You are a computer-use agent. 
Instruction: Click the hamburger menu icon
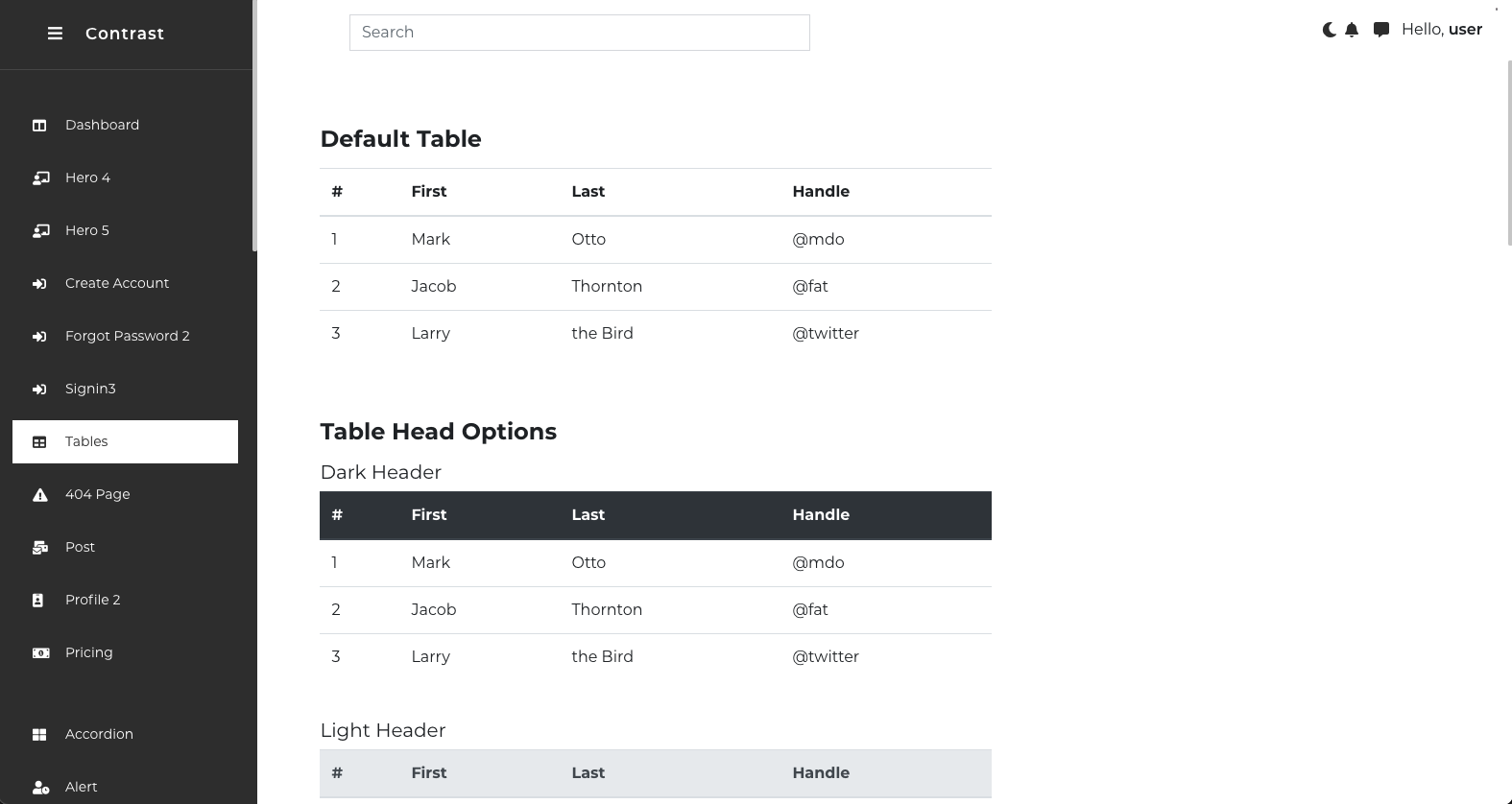55,34
